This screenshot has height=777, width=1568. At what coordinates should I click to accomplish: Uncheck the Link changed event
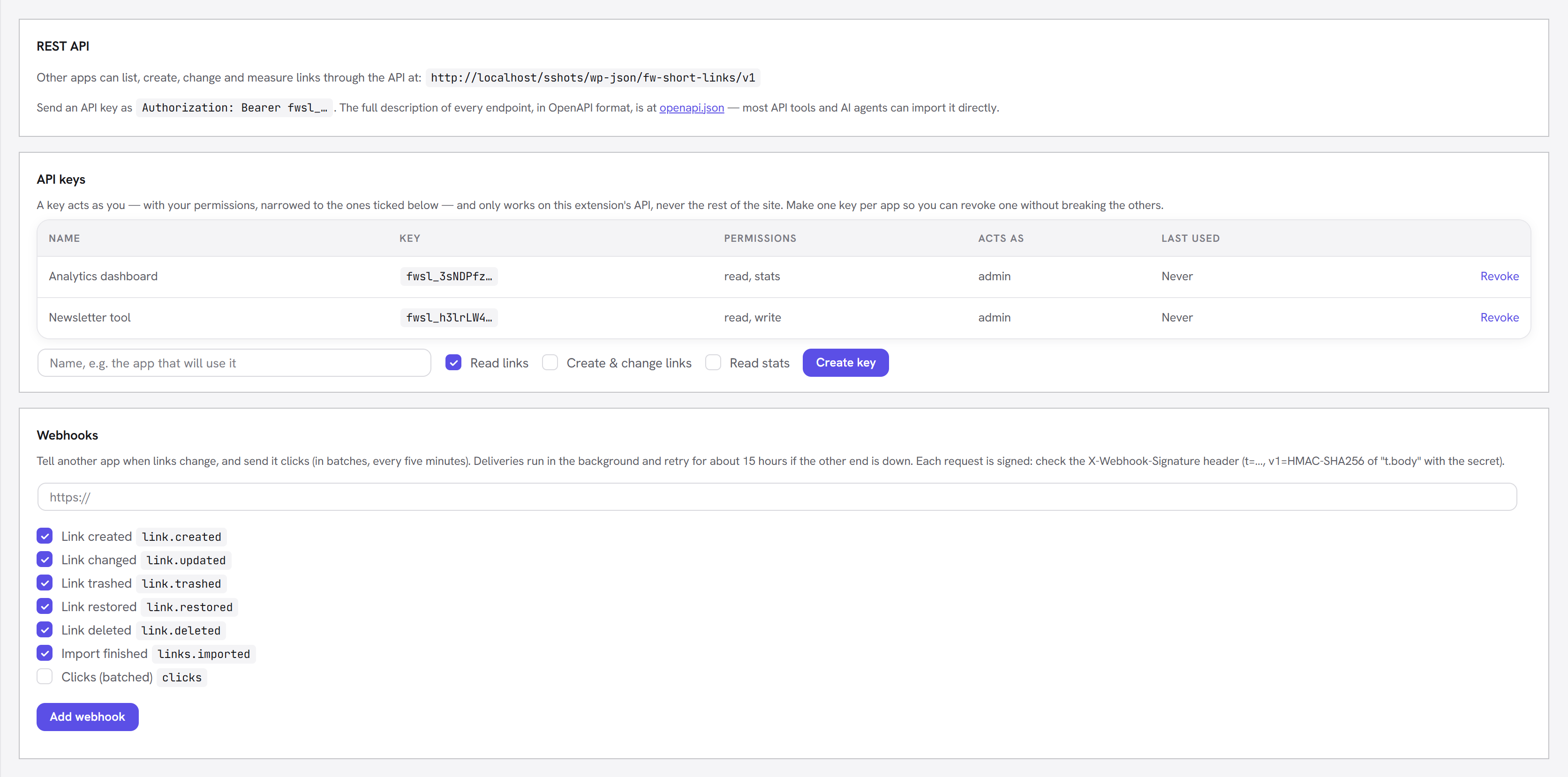[x=45, y=559]
